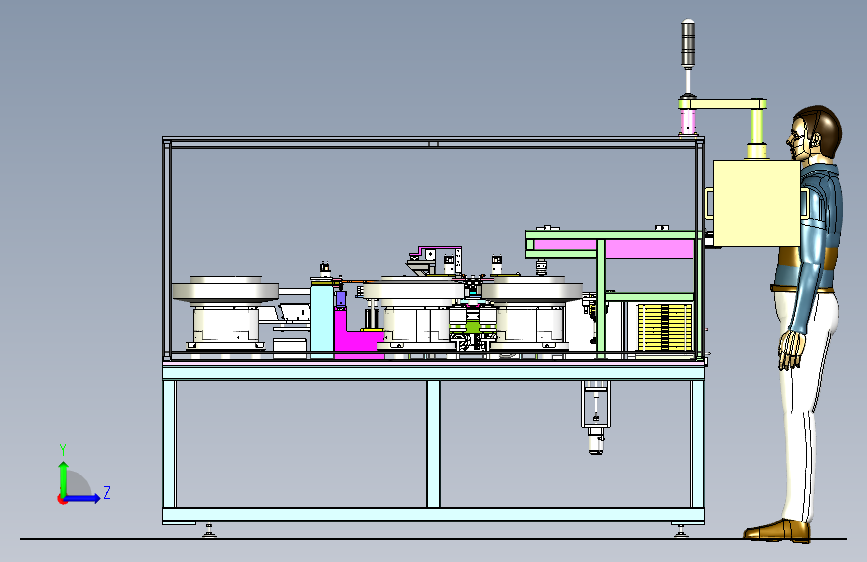
Task: Select the center vertical leg of the frame
Action: (433, 444)
